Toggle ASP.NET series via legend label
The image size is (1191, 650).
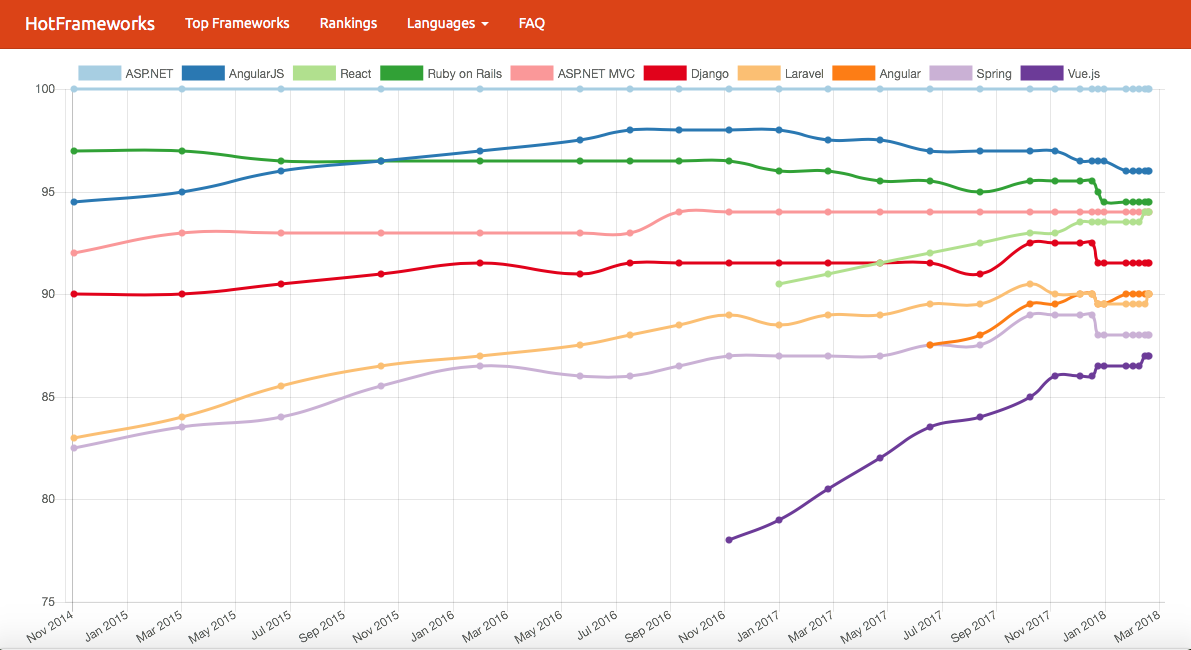pyautogui.click(x=149, y=74)
